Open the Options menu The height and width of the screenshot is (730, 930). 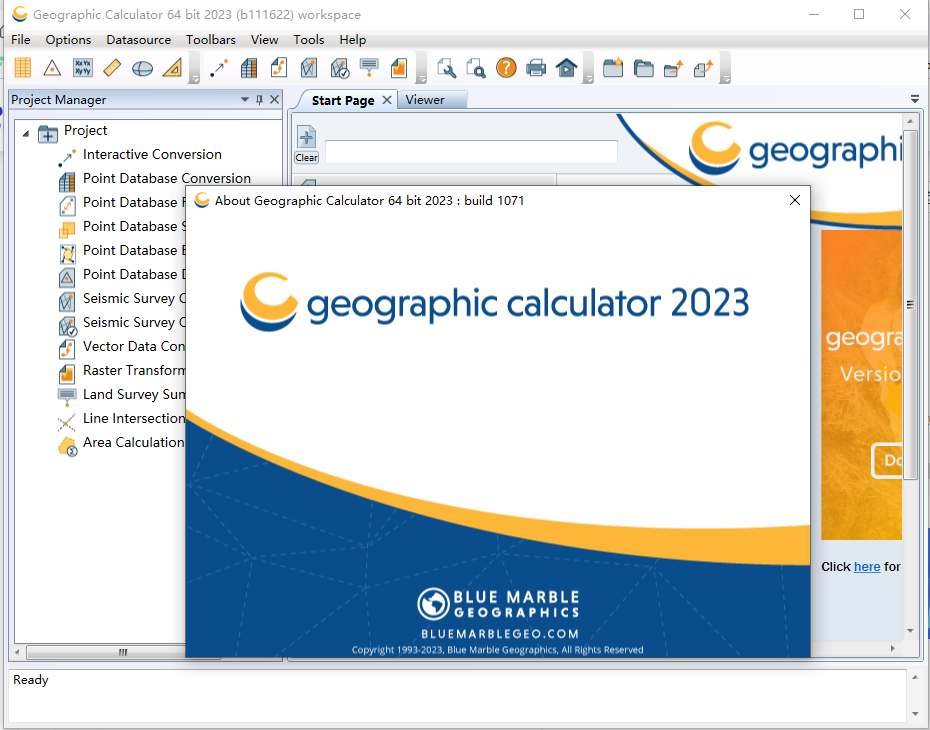pos(68,40)
